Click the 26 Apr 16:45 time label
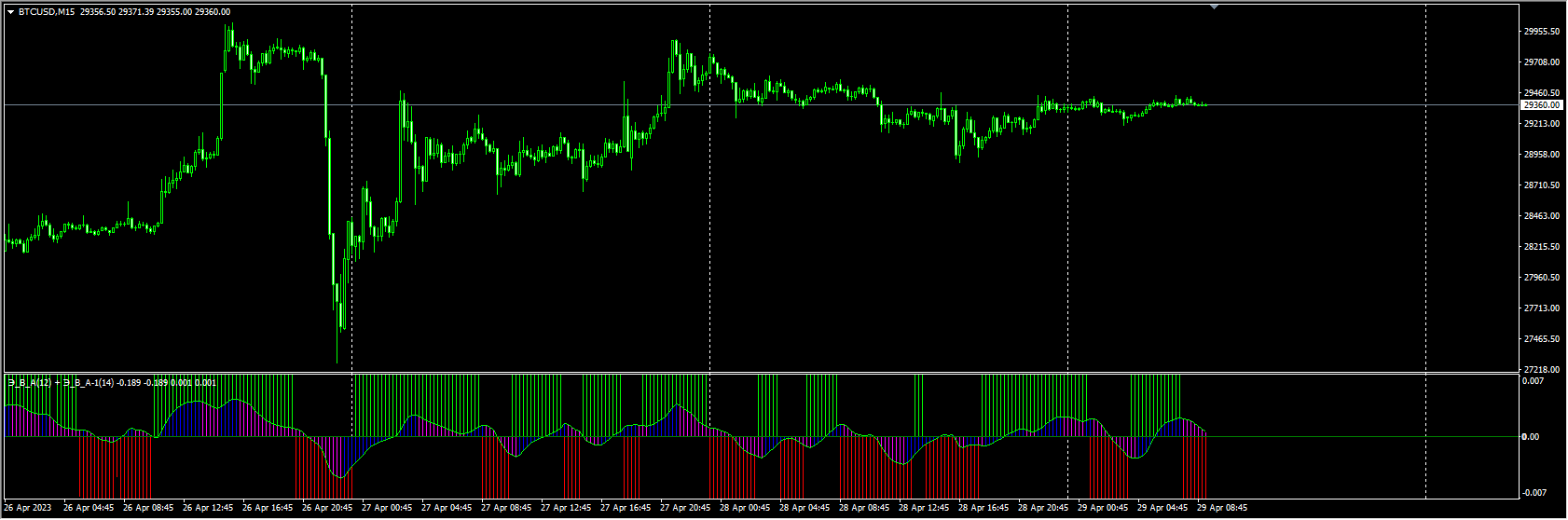The width and height of the screenshot is (1568, 520). (x=268, y=509)
